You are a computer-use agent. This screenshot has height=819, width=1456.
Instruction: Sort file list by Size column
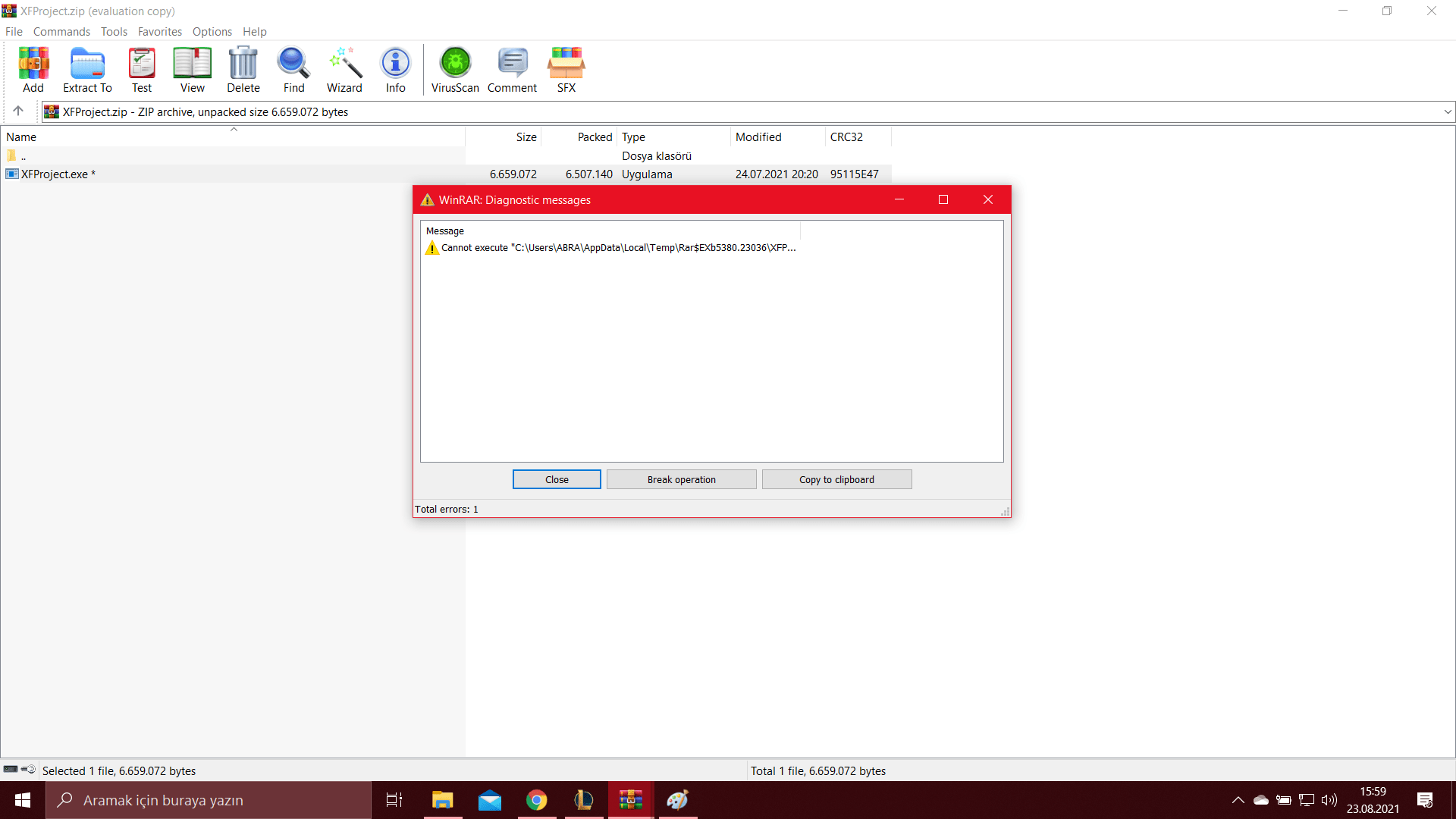[x=504, y=137]
